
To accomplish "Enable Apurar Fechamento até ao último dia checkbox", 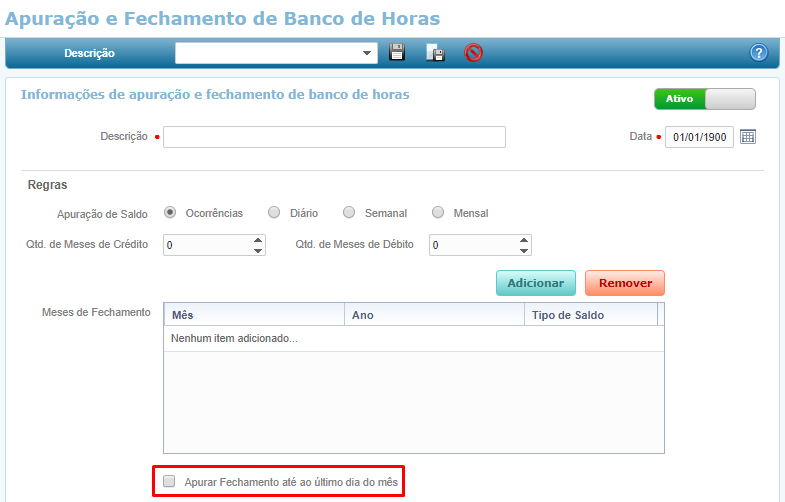I will pyautogui.click(x=169, y=482).
